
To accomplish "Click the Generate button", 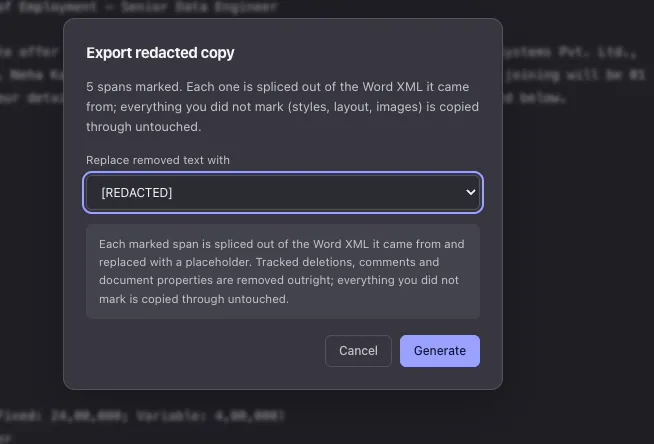I will (x=440, y=351).
